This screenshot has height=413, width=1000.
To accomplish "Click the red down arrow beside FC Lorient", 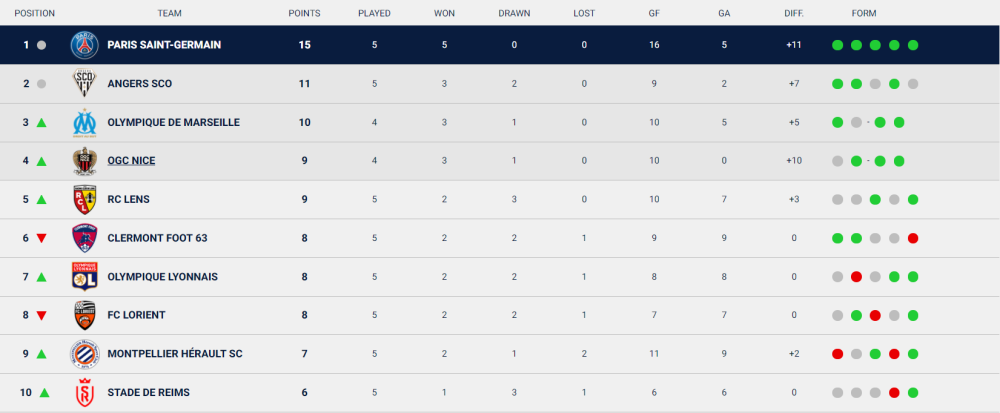I will pyautogui.click(x=41, y=315).
